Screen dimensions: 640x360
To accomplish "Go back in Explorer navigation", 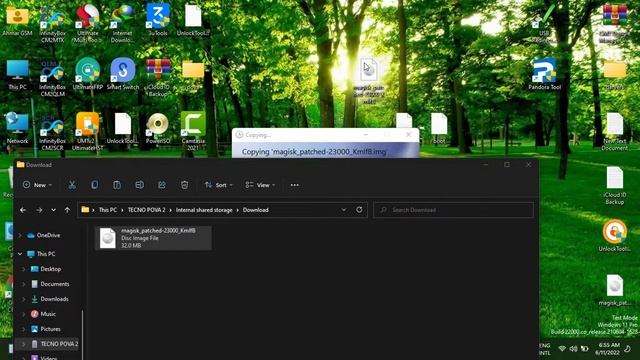I will (x=23, y=210).
